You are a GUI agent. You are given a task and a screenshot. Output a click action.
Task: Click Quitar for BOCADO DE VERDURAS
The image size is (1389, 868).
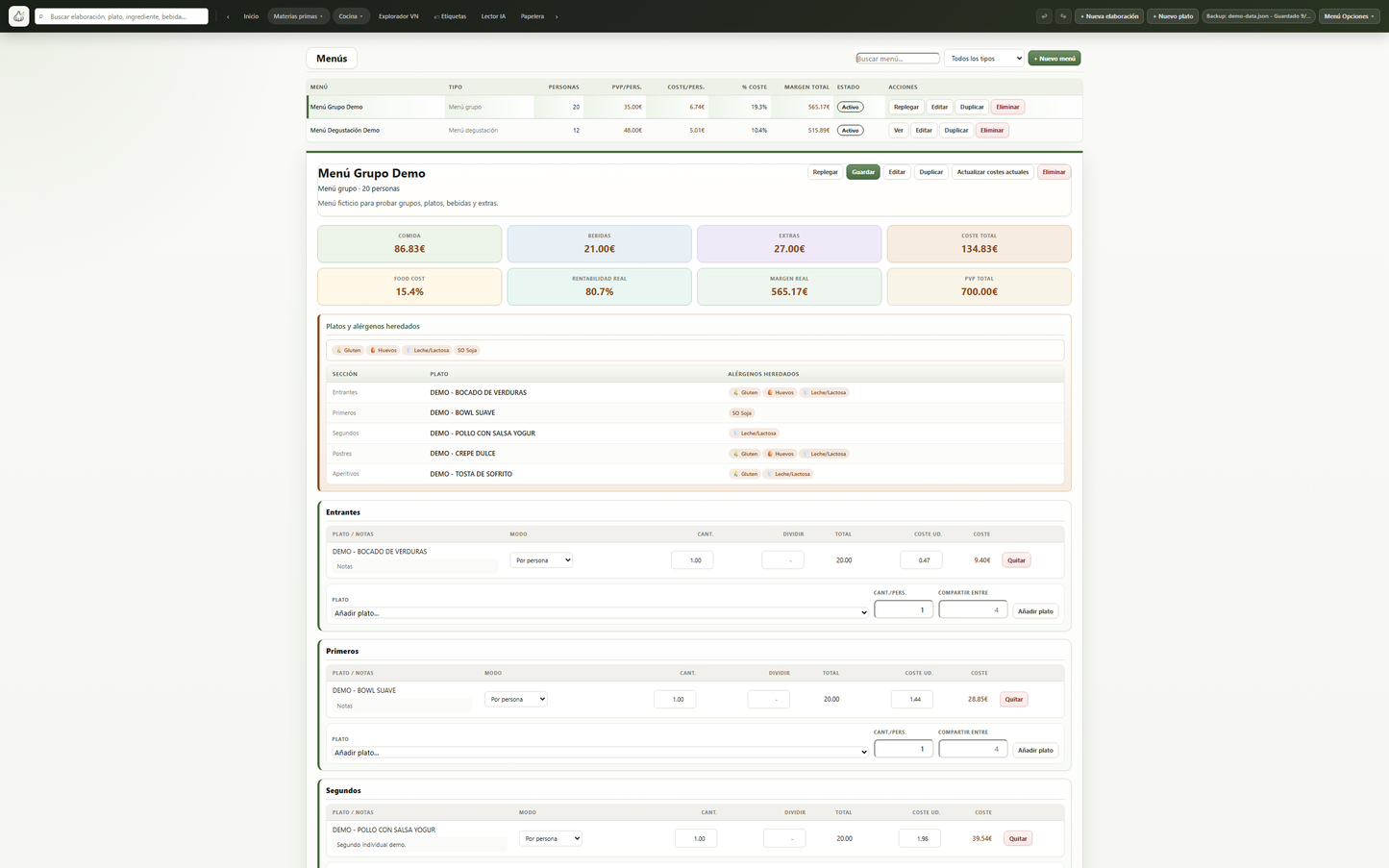click(1016, 560)
